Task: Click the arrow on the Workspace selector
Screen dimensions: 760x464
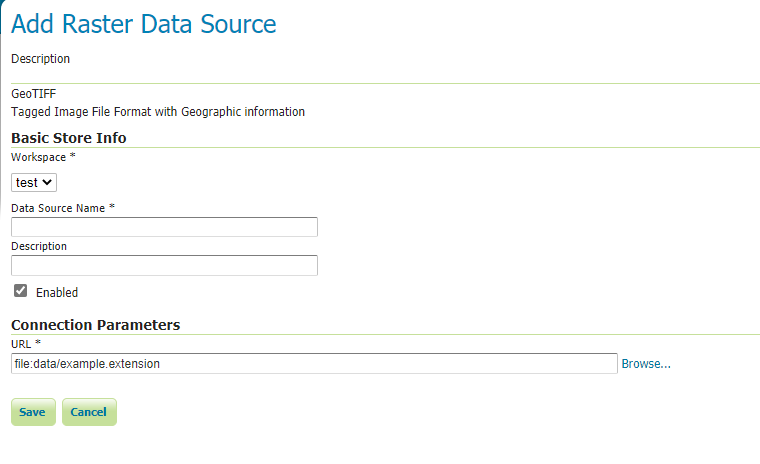Action: [49, 183]
